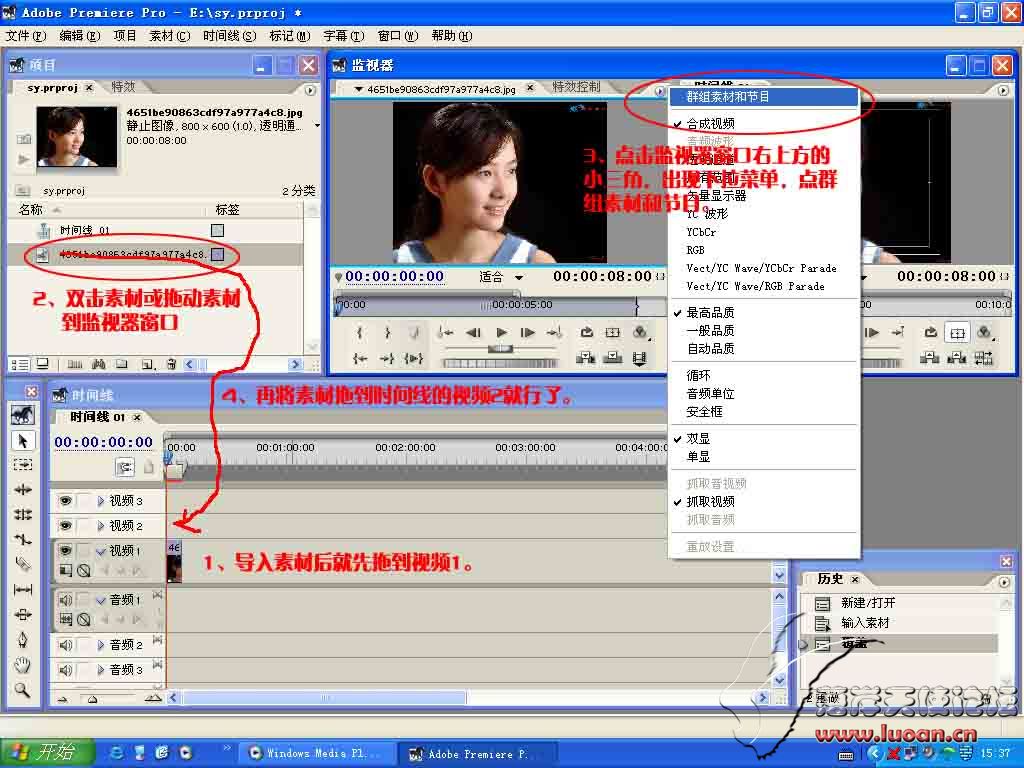Open the 文件 menu
Image resolution: width=1024 pixels, height=768 pixels.
tap(25, 36)
